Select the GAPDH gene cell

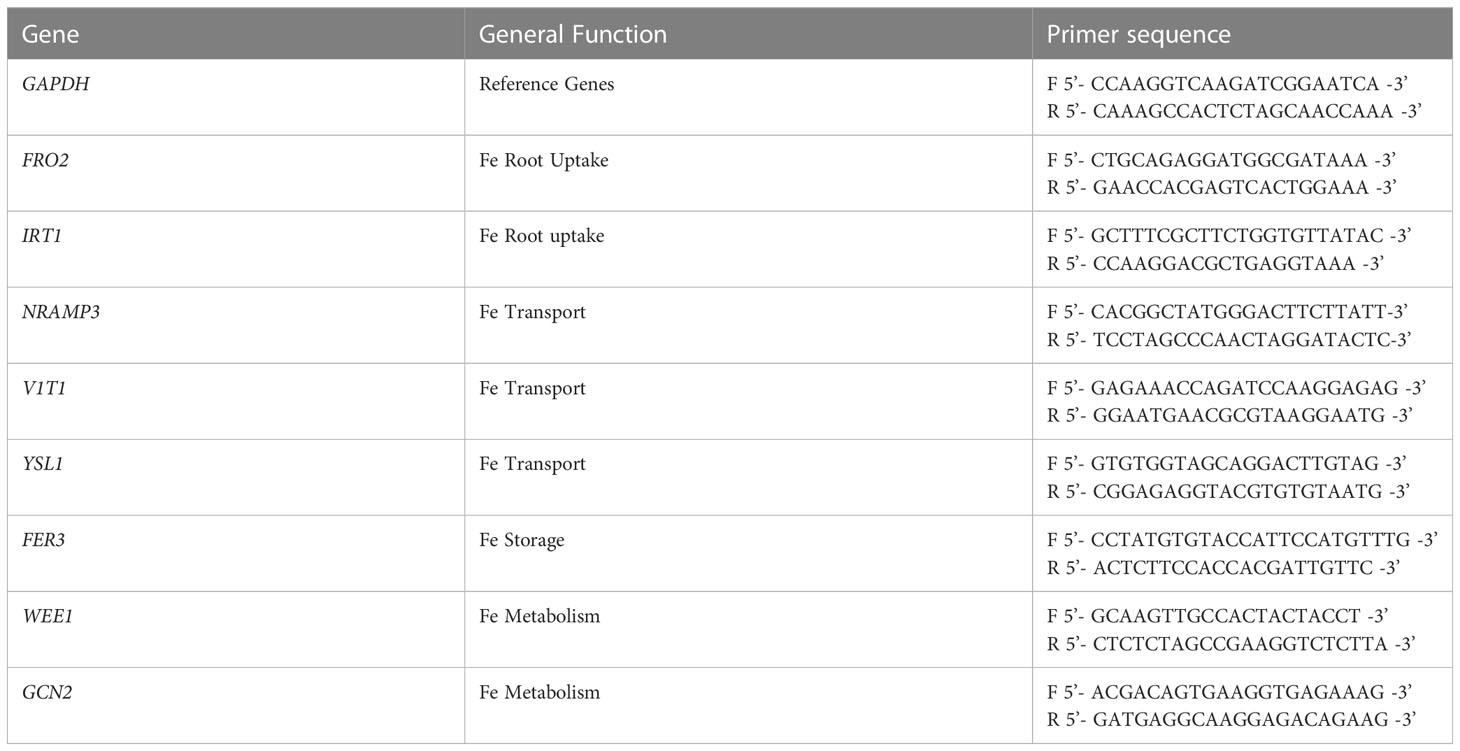pos(51,85)
